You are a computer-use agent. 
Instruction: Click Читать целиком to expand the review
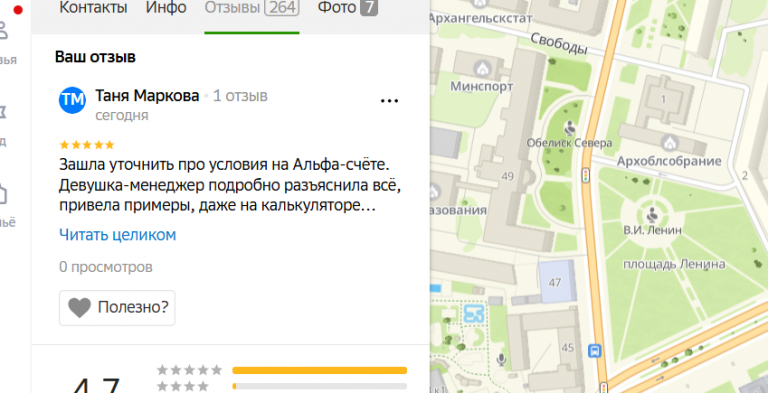pyautogui.click(x=118, y=235)
